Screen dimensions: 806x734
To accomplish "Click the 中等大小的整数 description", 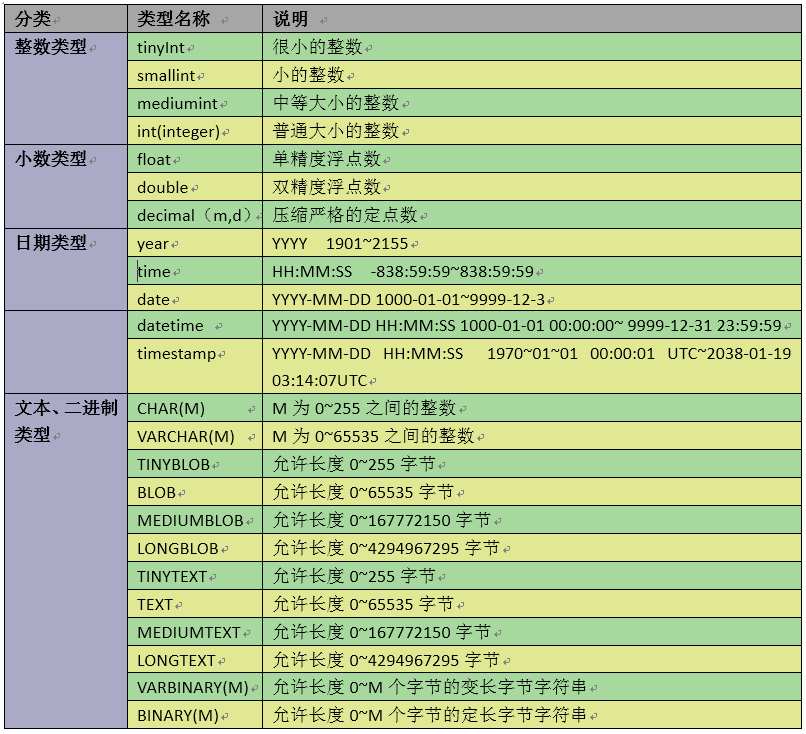I will click(x=336, y=103).
